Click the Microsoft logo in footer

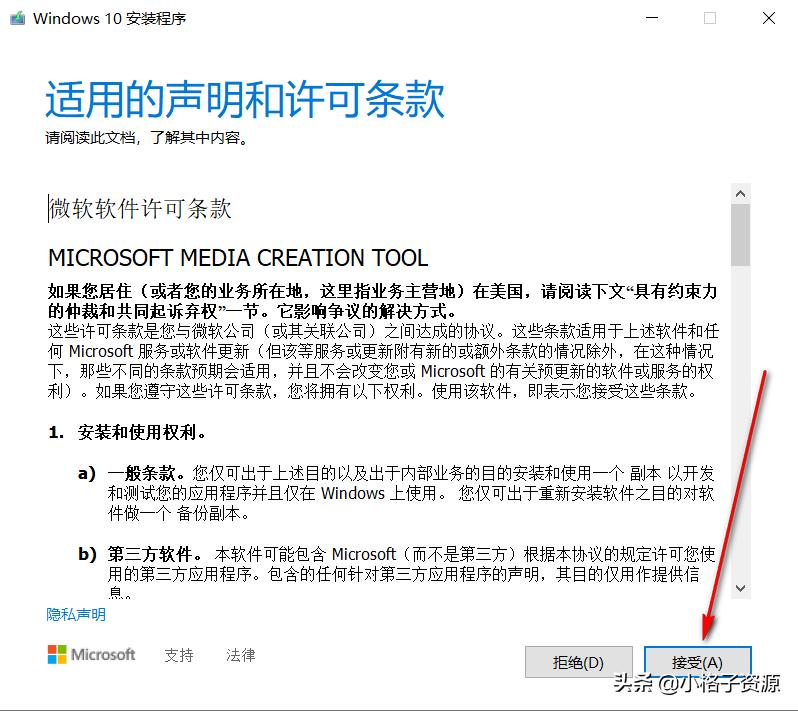click(91, 654)
